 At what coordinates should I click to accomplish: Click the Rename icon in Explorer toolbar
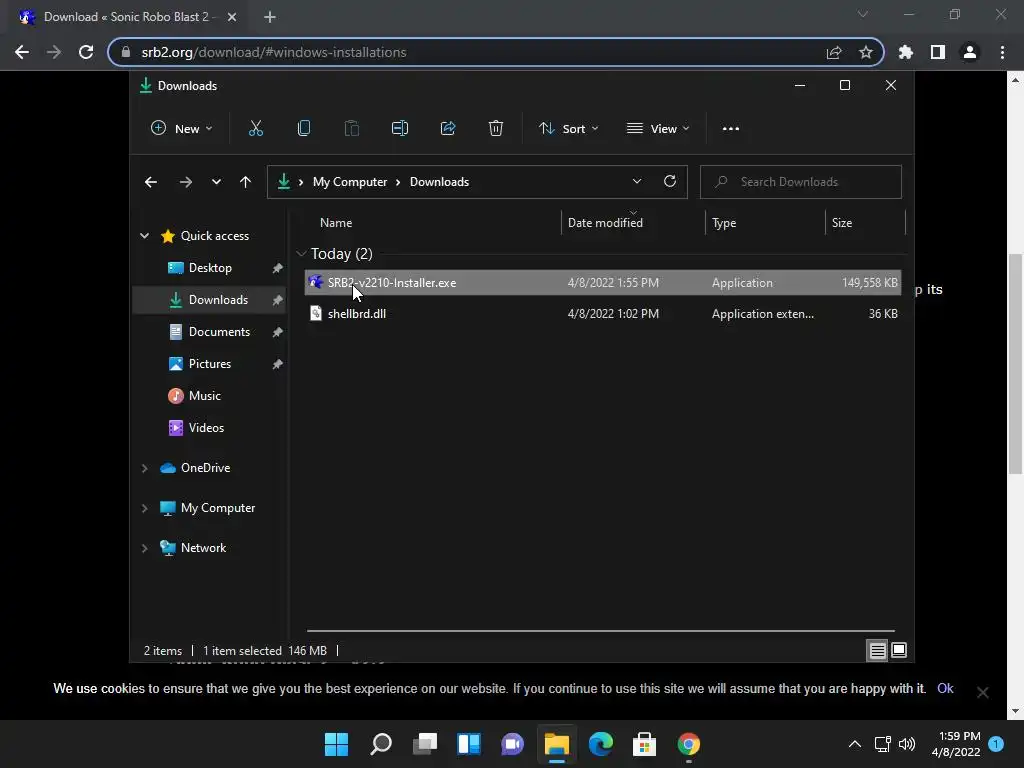point(400,128)
